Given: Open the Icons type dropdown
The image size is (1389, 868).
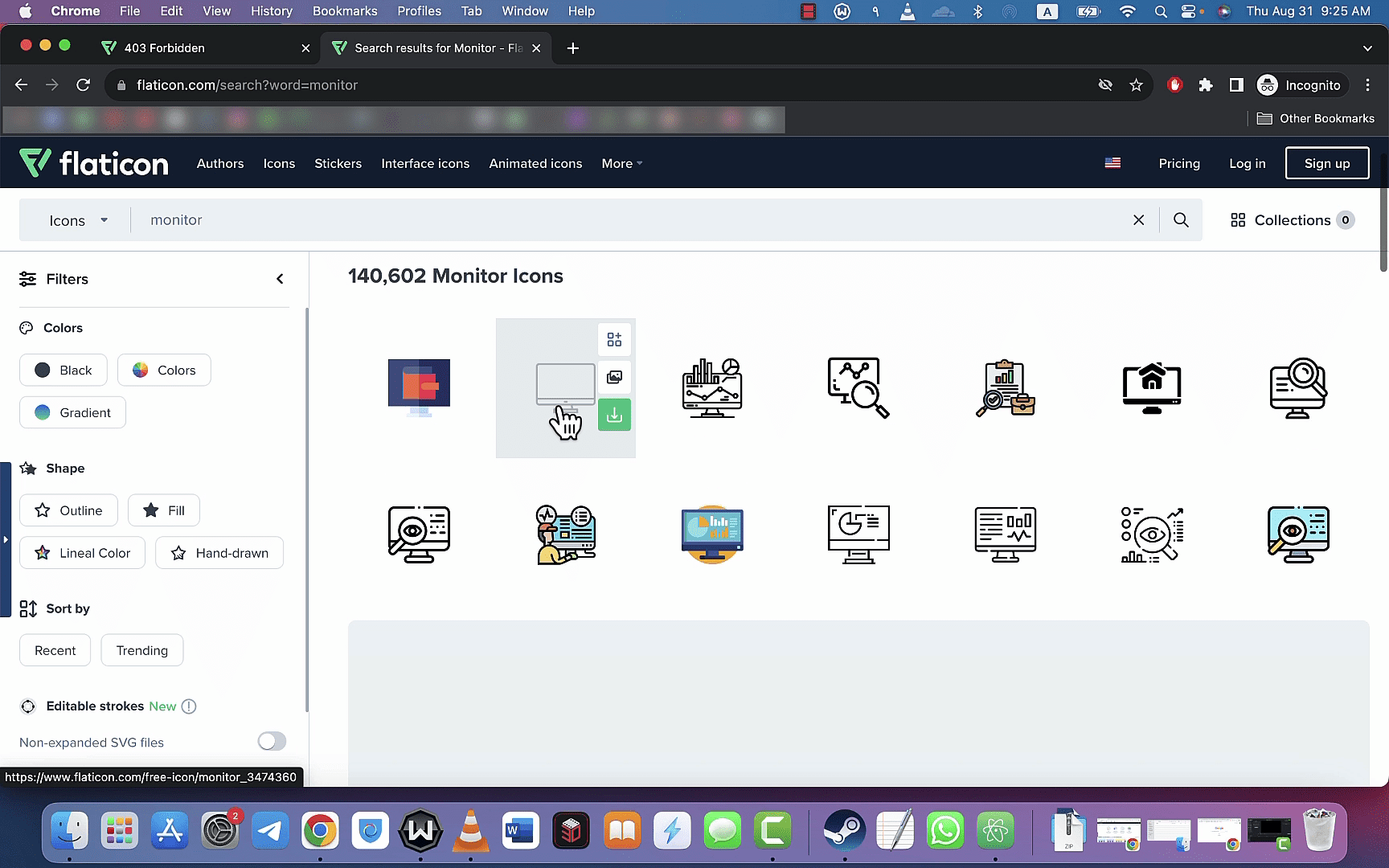Looking at the screenshot, I should click(x=78, y=220).
